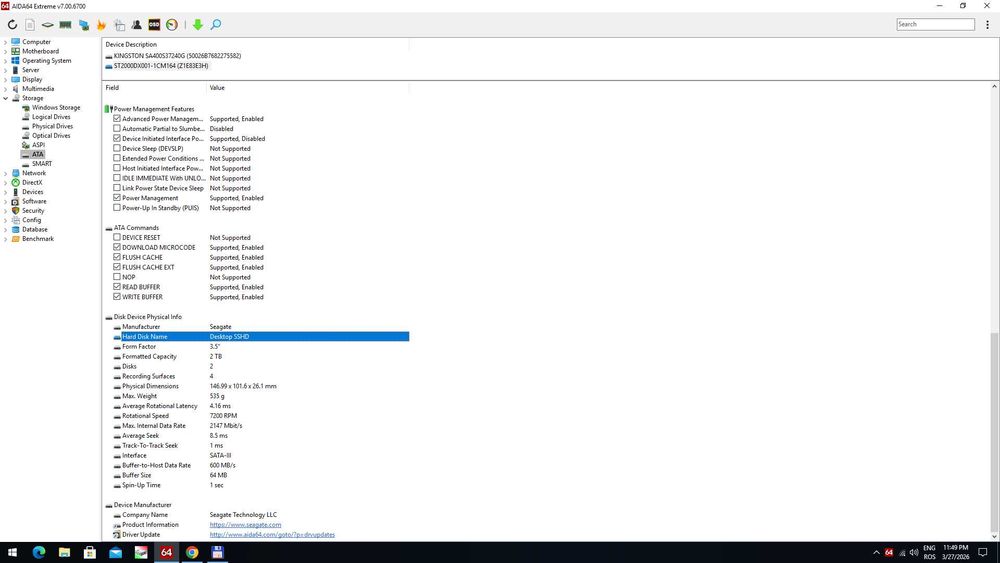
Task: Click the grayed calendar toolbar icon
Action: tap(119, 25)
